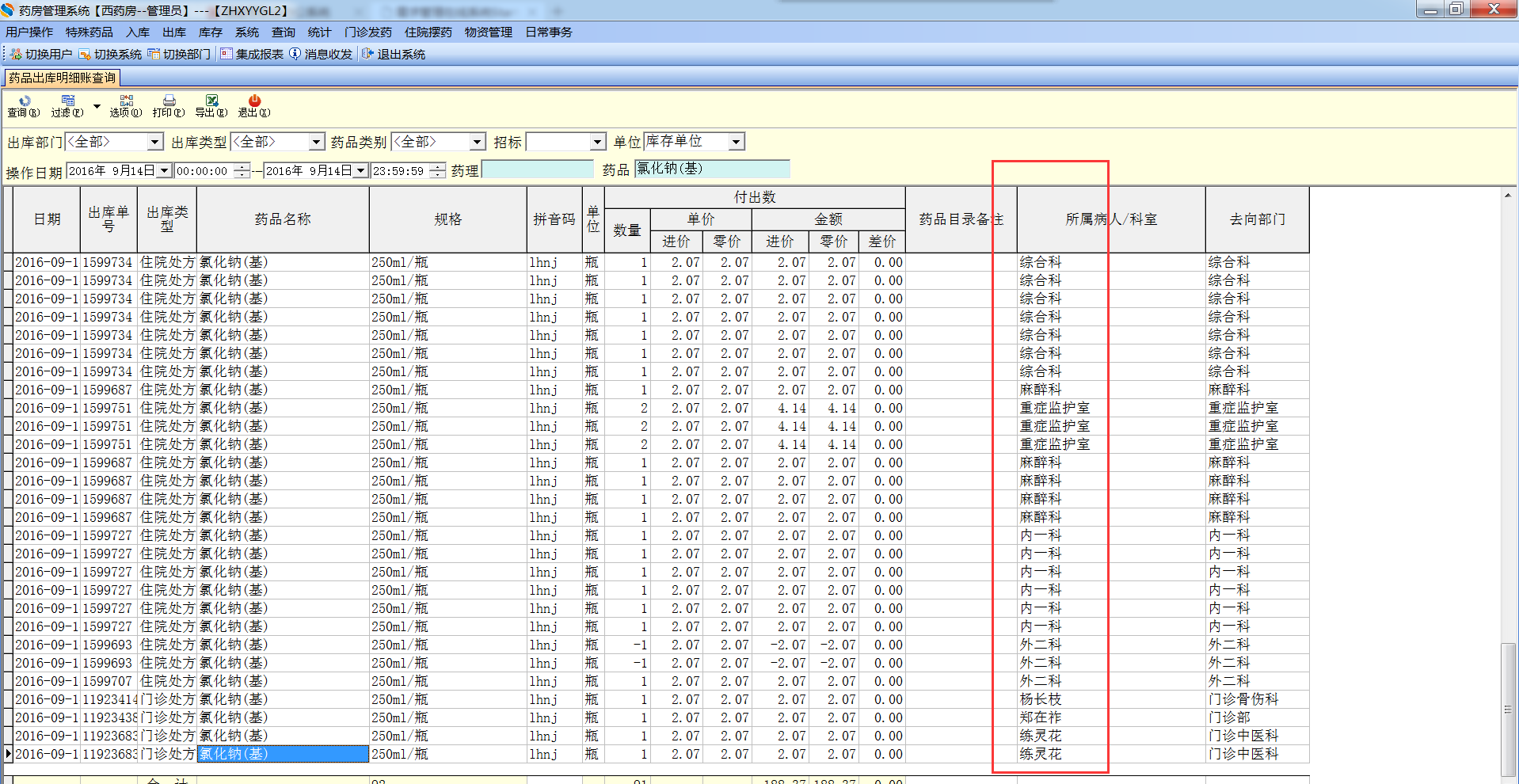Expand the 出库部门 dropdown
The image size is (1519, 784).
pos(155,143)
